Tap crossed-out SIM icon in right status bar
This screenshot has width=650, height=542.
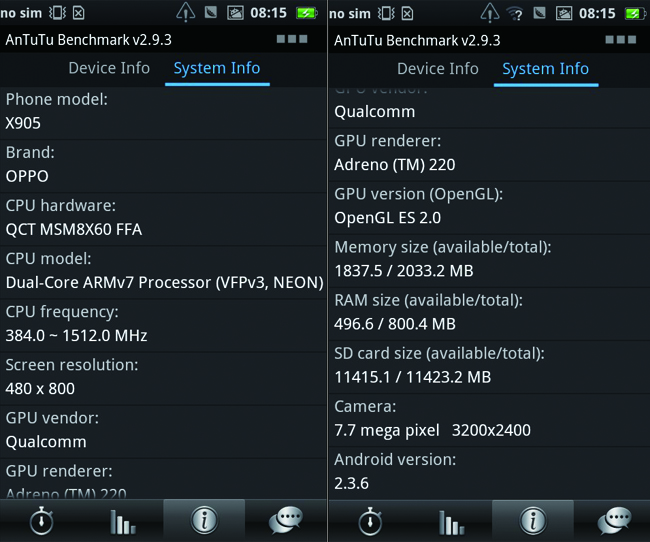tap(407, 13)
